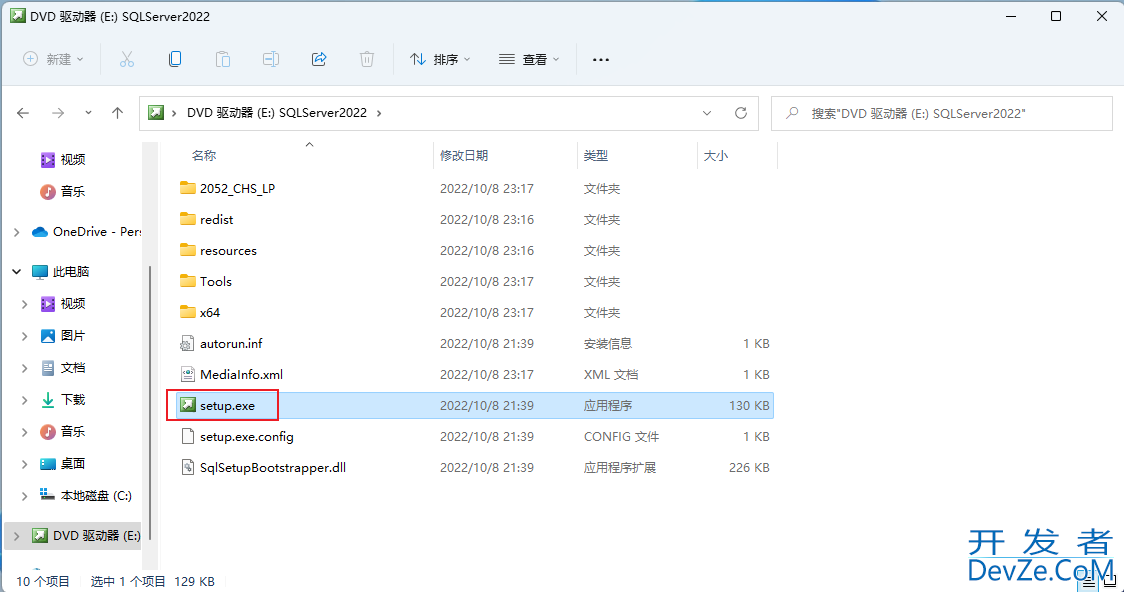Screen dimensions: 1124x592
Task: Select the MediaInfo.xml file name
Action: (x=242, y=374)
